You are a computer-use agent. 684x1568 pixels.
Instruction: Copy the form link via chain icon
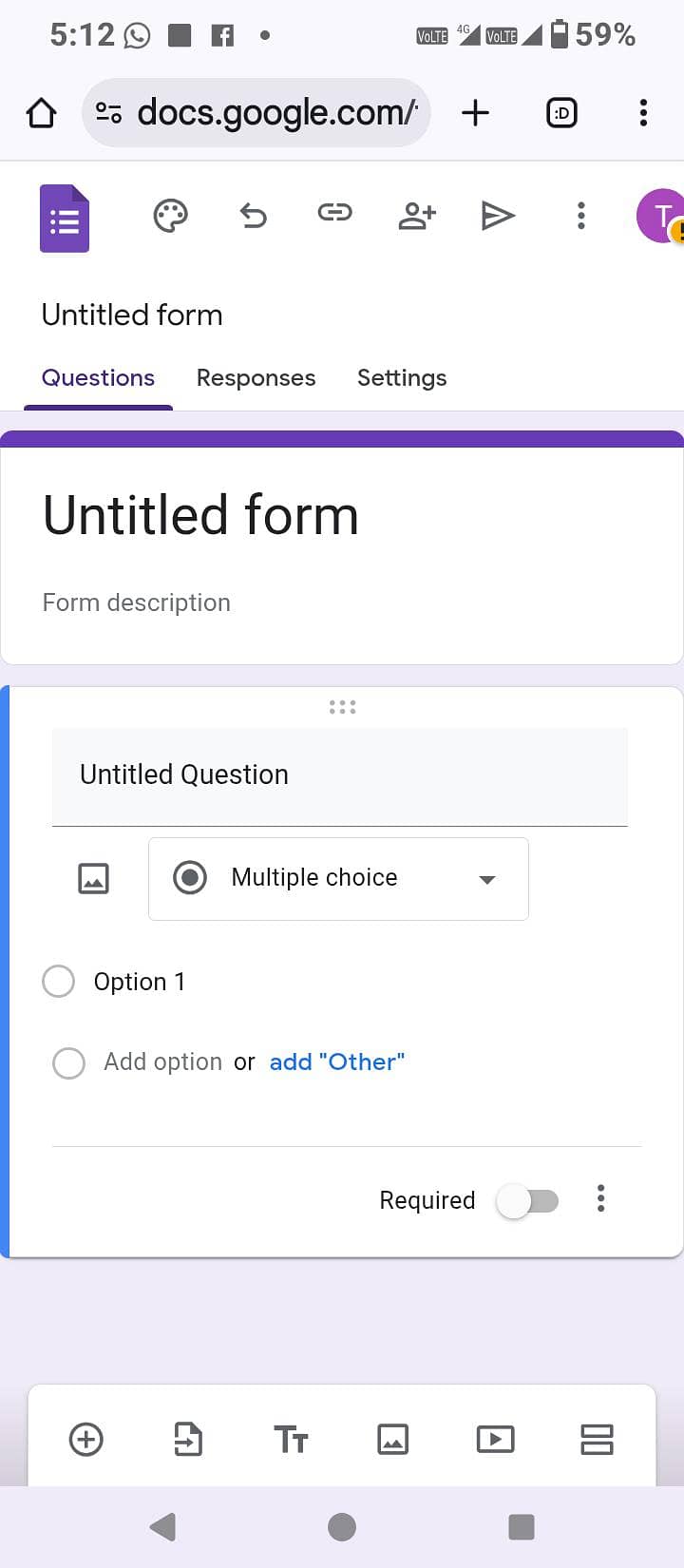point(334,213)
